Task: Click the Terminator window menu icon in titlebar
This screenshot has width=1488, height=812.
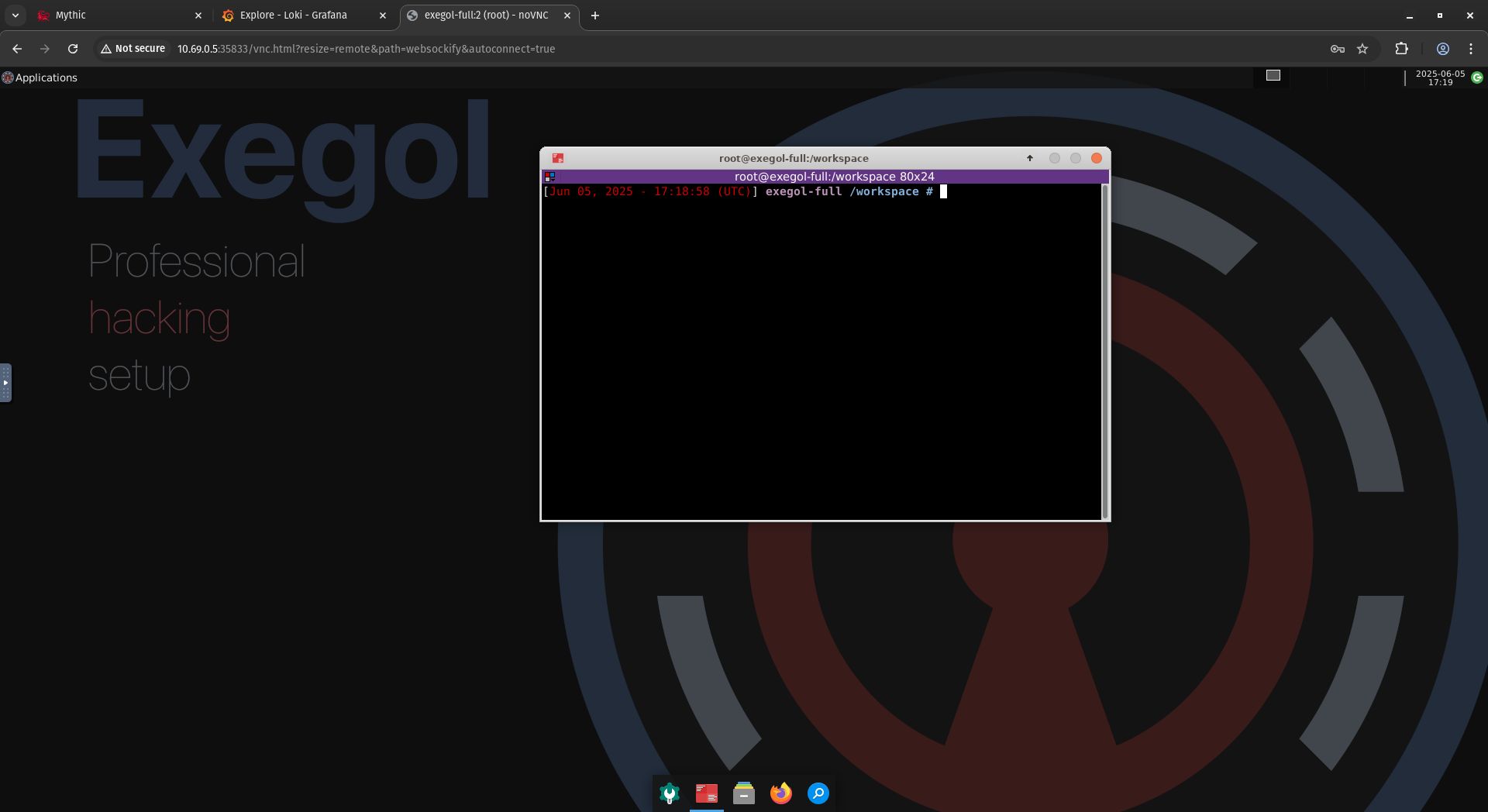Action: tap(558, 158)
